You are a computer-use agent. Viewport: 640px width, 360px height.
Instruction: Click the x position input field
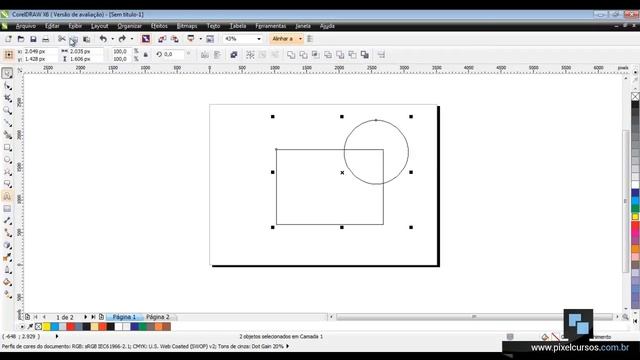coord(40,51)
